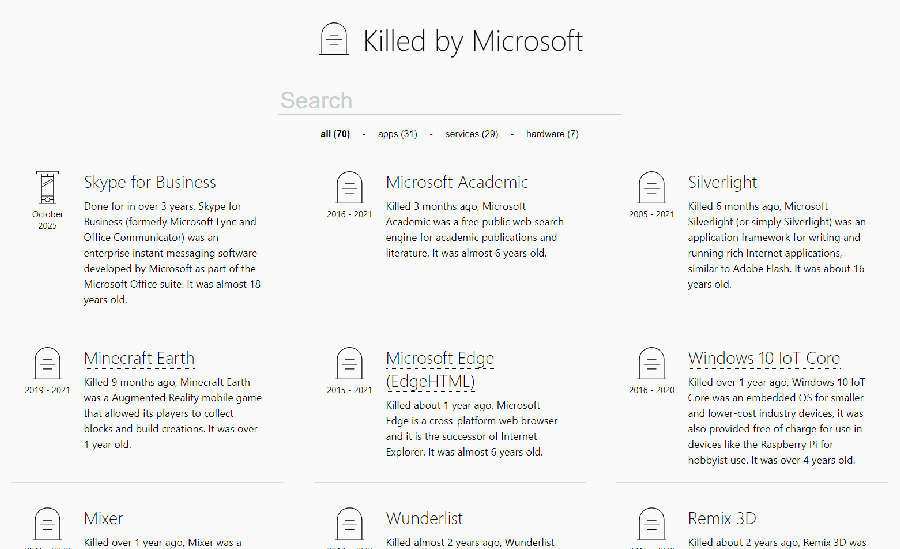Click the tombstone logo beside Killed by Microsoft
The image size is (900, 549).
[x=334, y=40]
